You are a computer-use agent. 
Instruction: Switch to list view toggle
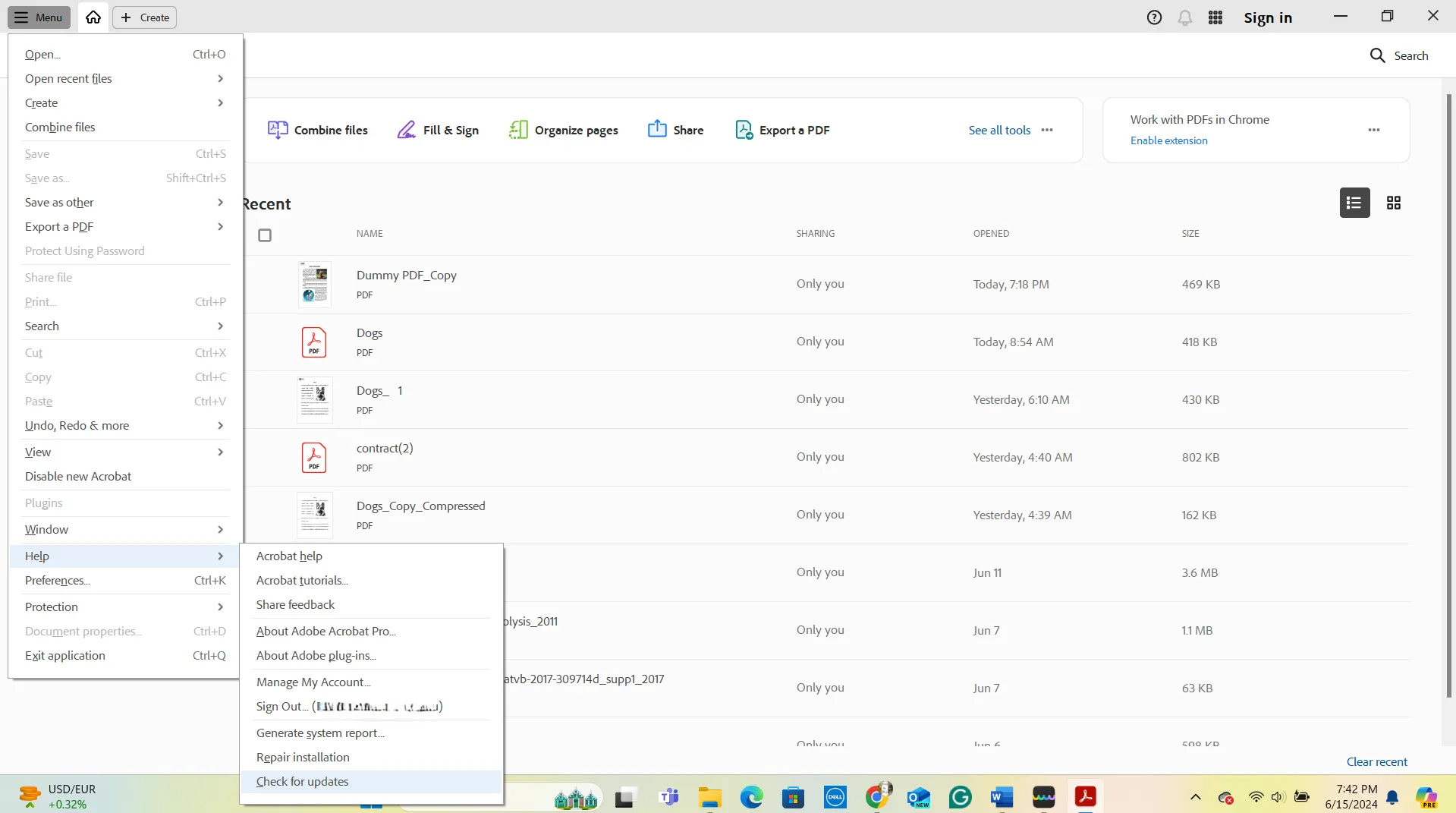pyautogui.click(x=1354, y=203)
